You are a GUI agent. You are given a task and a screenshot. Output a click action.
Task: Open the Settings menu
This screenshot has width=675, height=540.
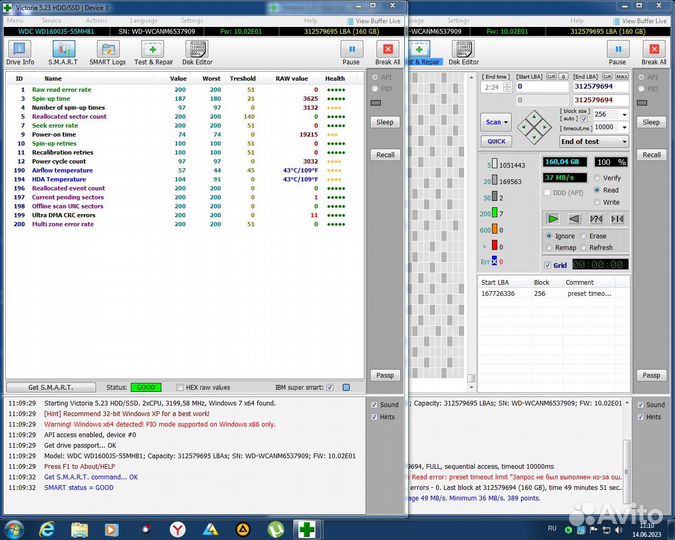click(192, 20)
